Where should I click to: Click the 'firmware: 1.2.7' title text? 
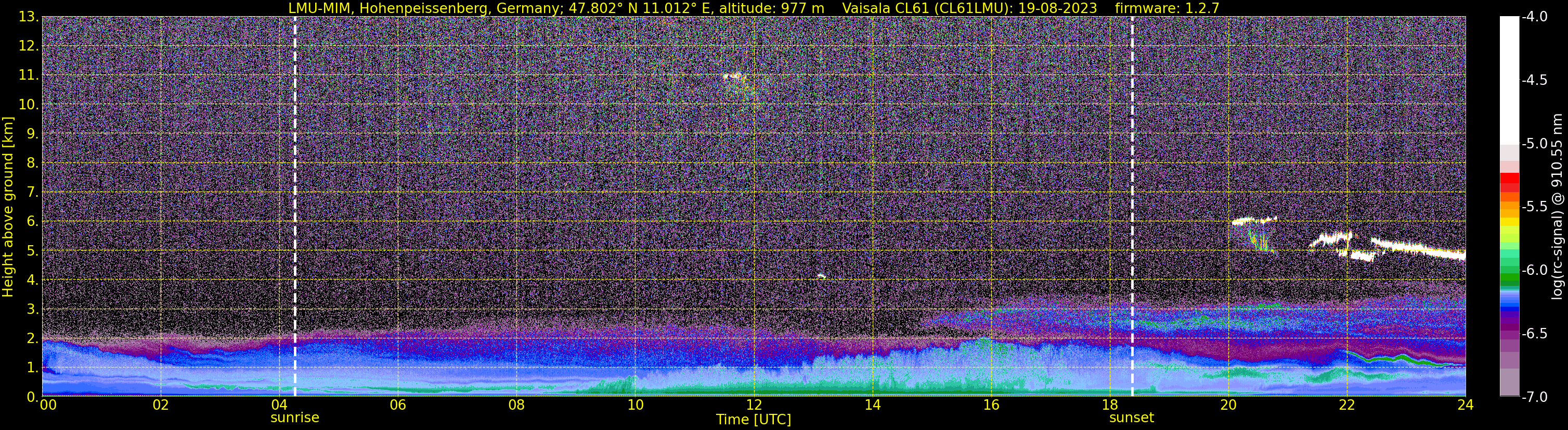(x=1167, y=8)
